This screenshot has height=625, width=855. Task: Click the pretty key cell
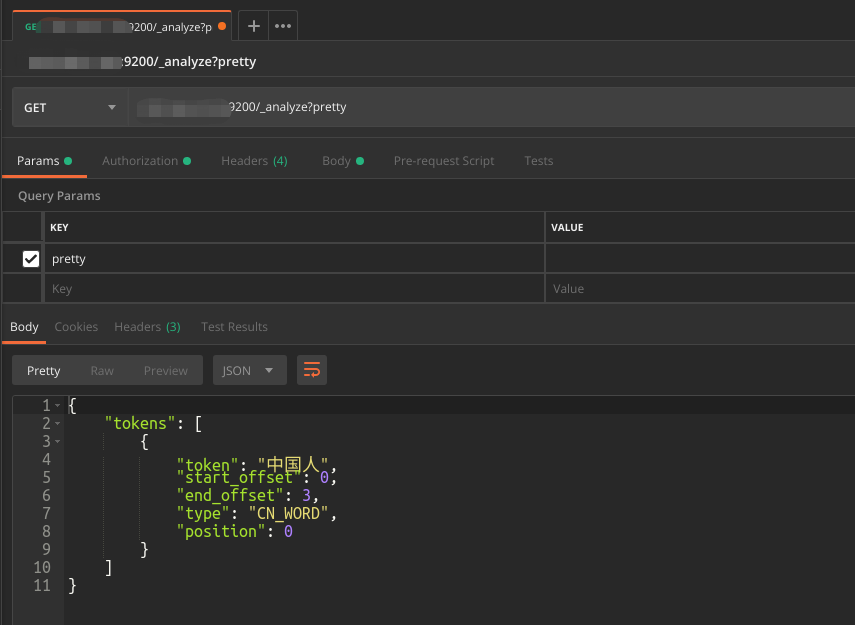tap(294, 259)
